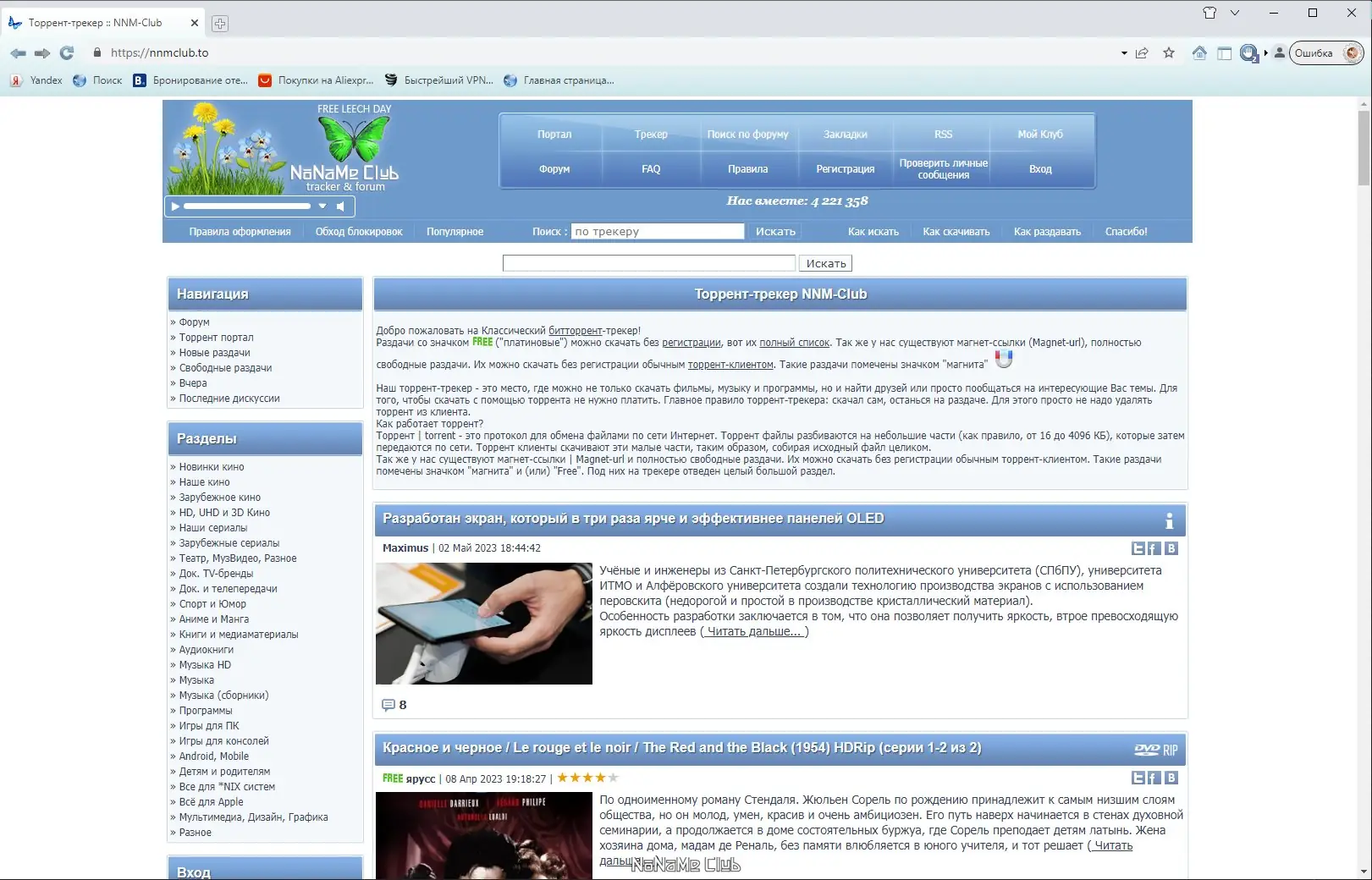The width and height of the screenshot is (1372, 880).
Task: Open the RSS menu item
Action: 944,135
